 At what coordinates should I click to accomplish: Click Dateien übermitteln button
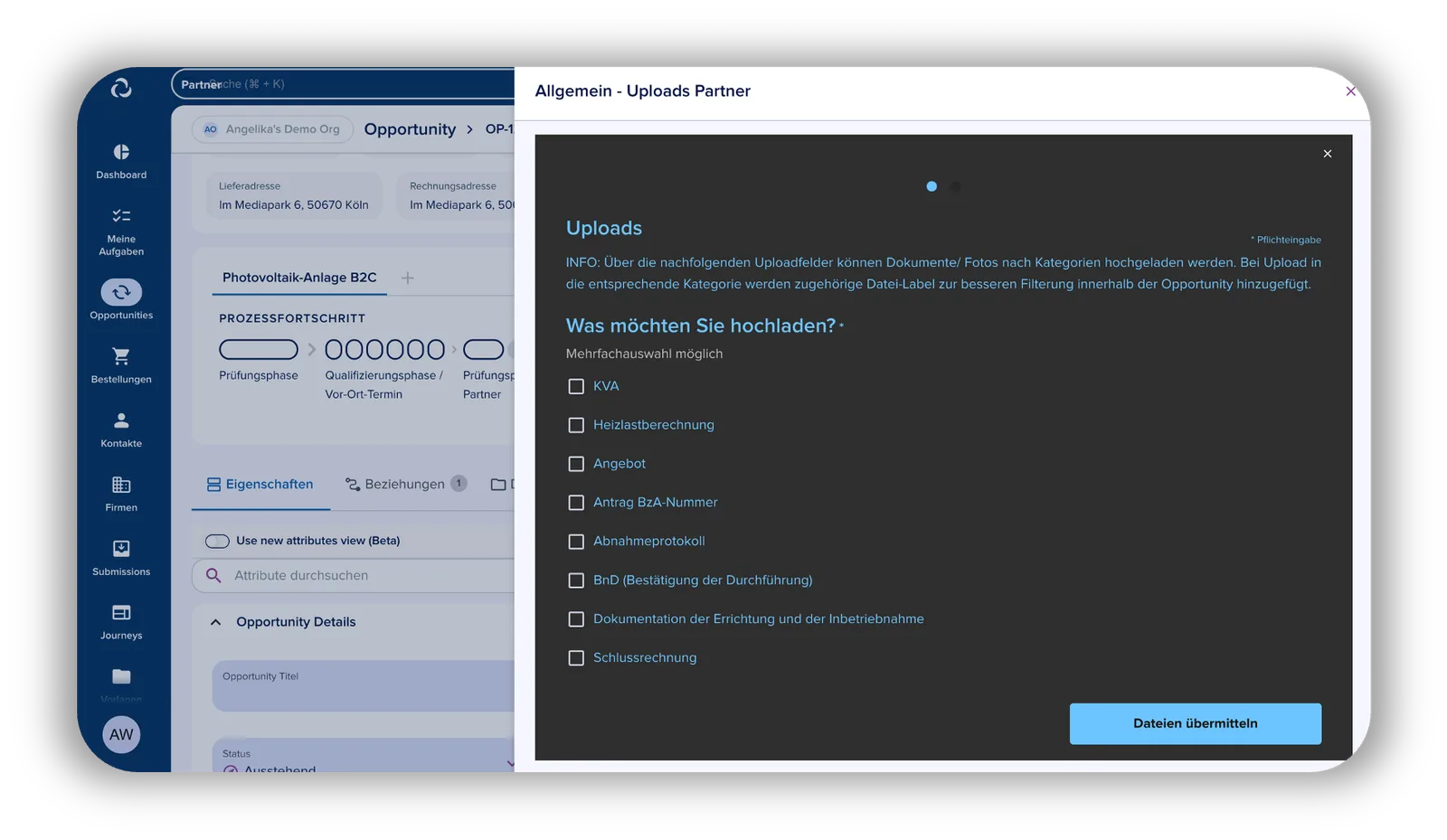(x=1196, y=723)
